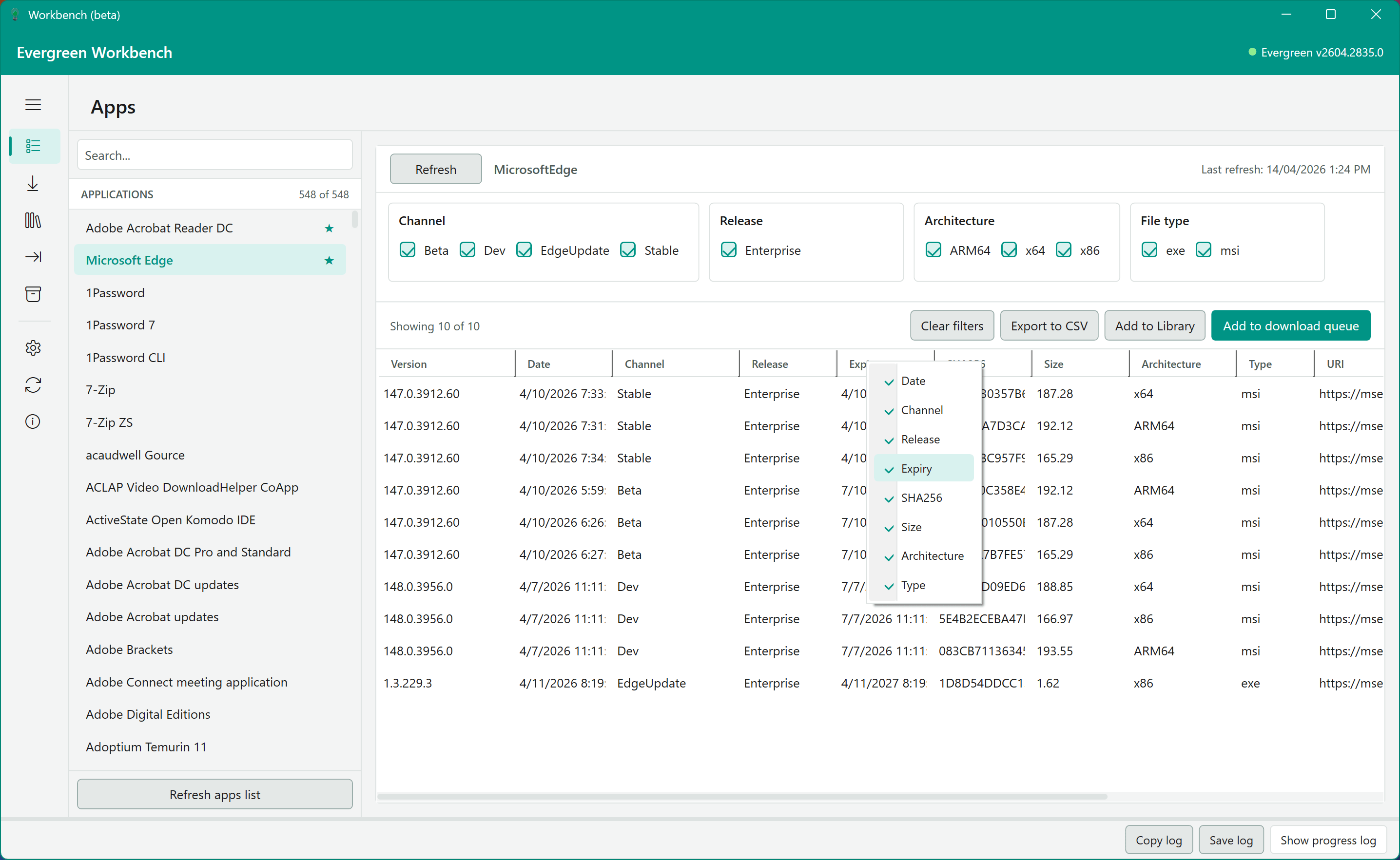Click Refresh apps list button
This screenshot has height=860, width=1400.
[214, 794]
